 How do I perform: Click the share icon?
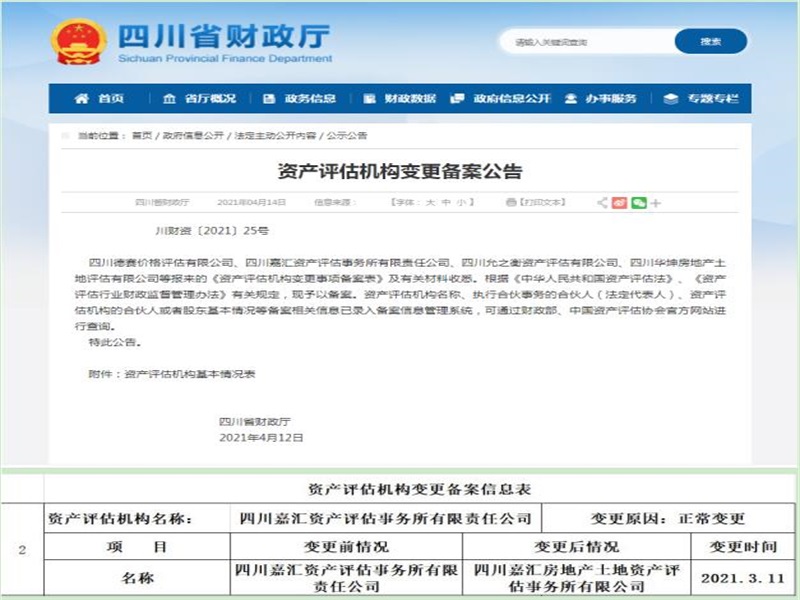coord(603,202)
